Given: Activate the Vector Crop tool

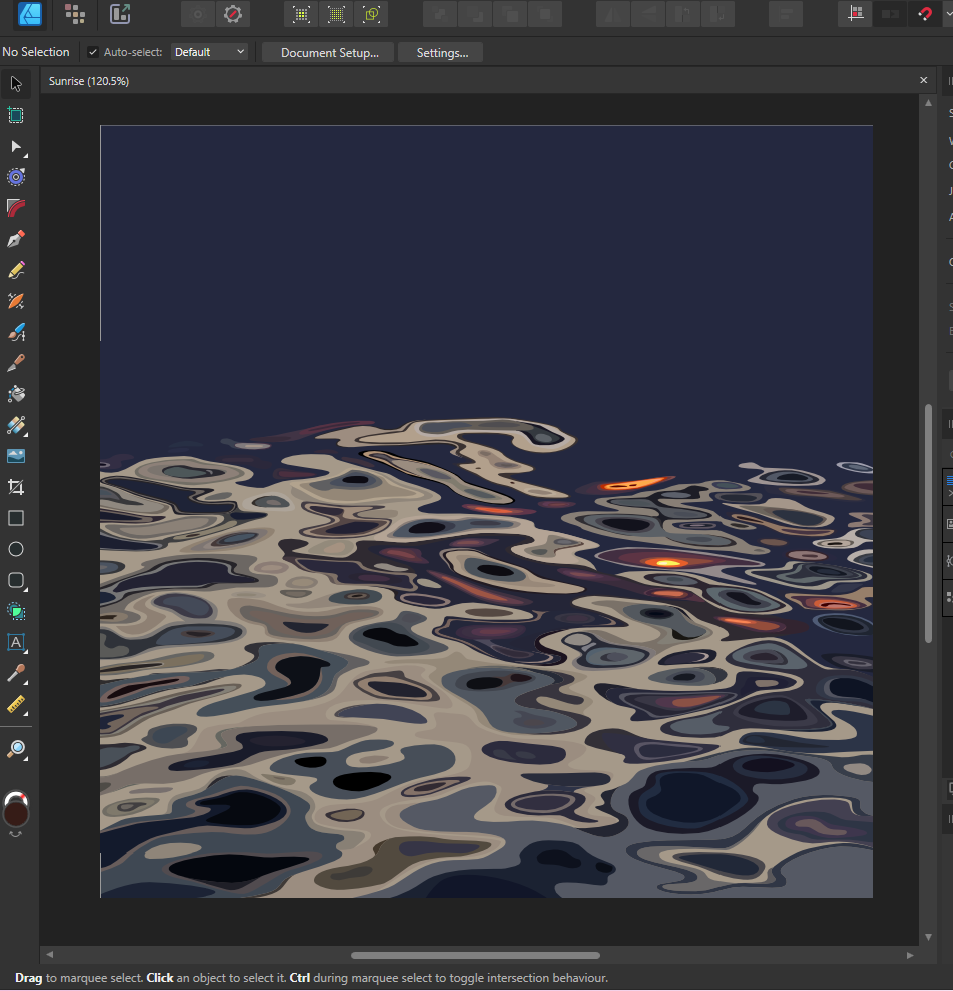Looking at the screenshot, I should tap(16, 487).
